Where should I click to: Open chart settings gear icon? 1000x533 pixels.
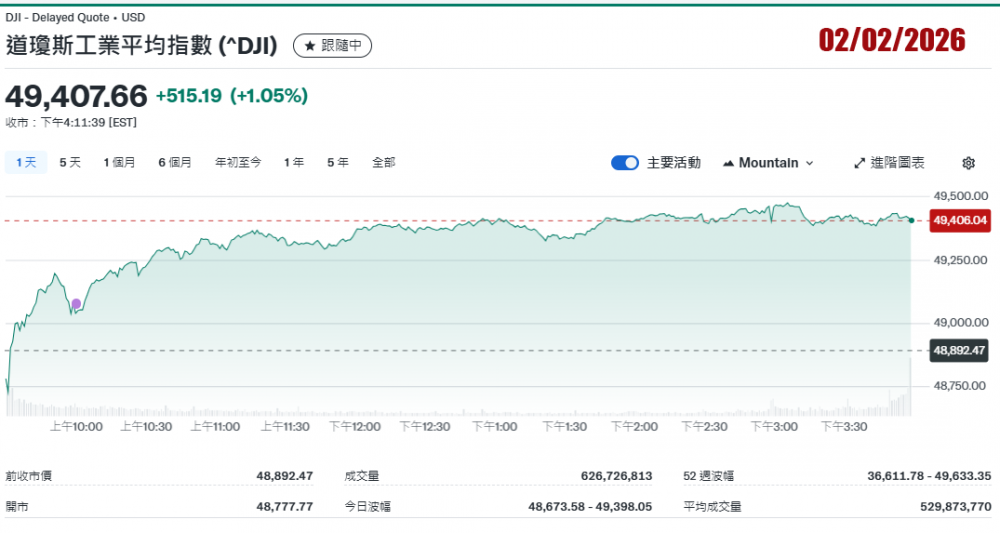tap(968, 163)
